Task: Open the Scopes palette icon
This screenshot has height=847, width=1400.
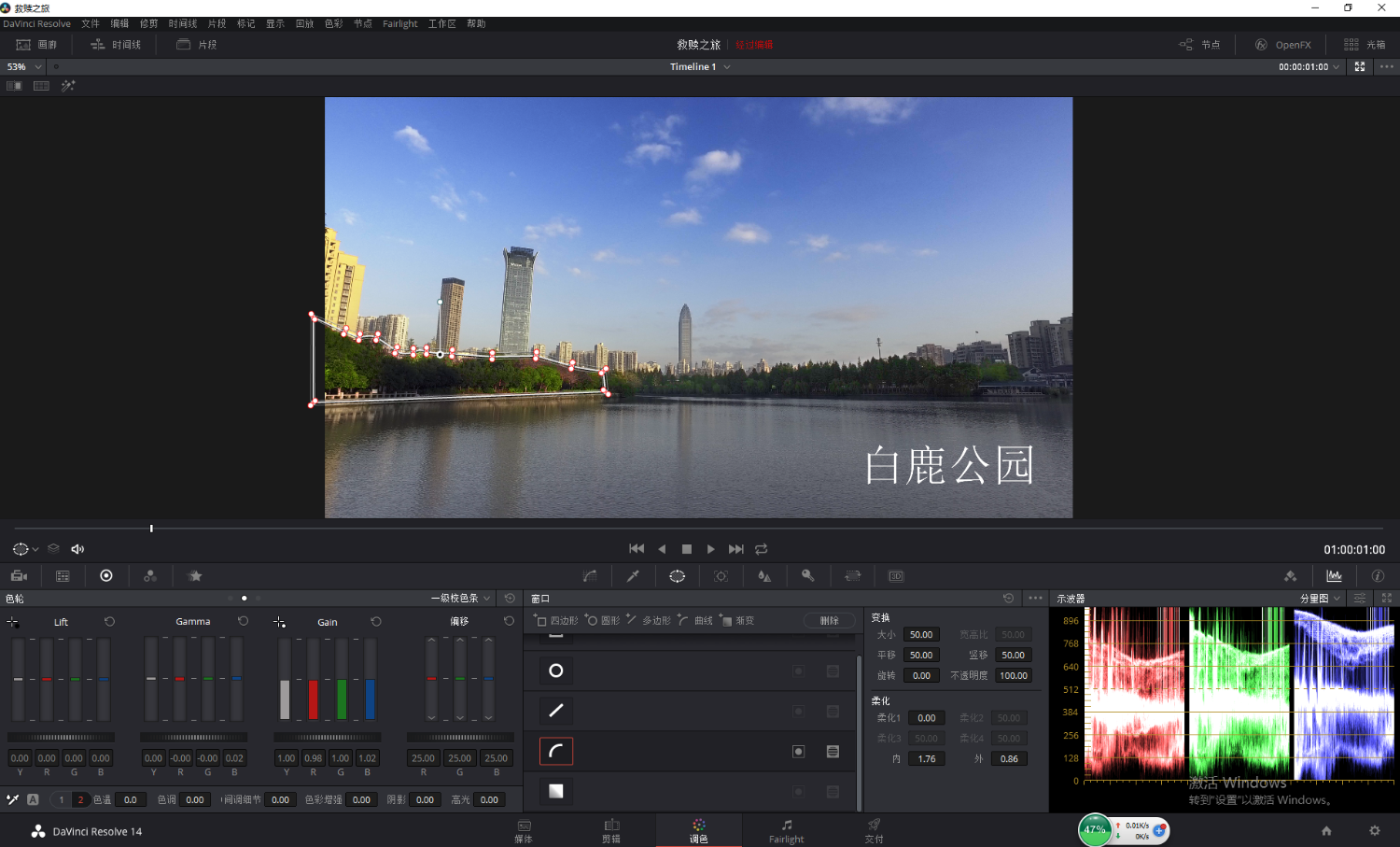Action: click(x=1334, y=576)
